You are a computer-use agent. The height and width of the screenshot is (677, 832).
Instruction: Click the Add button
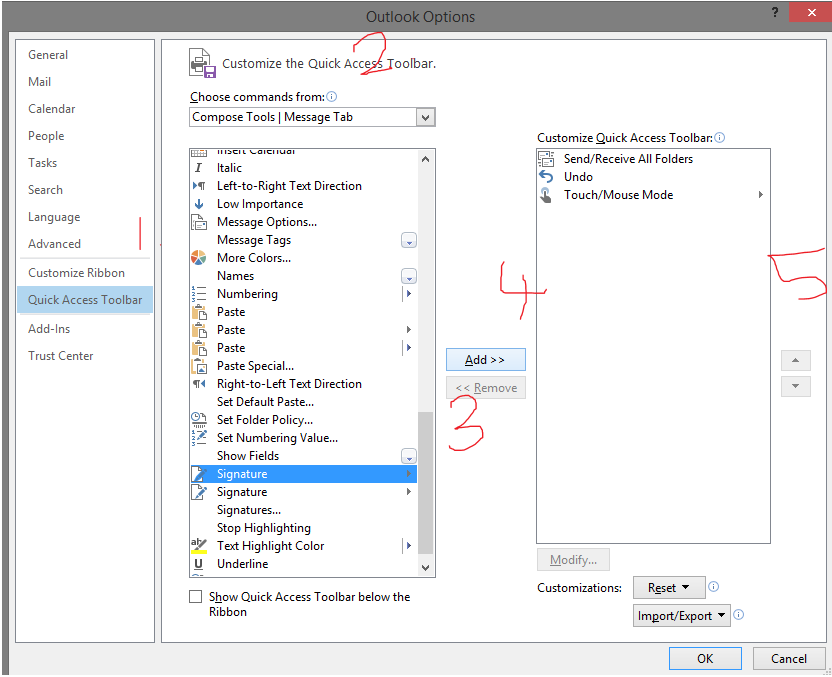coord(486,359)
